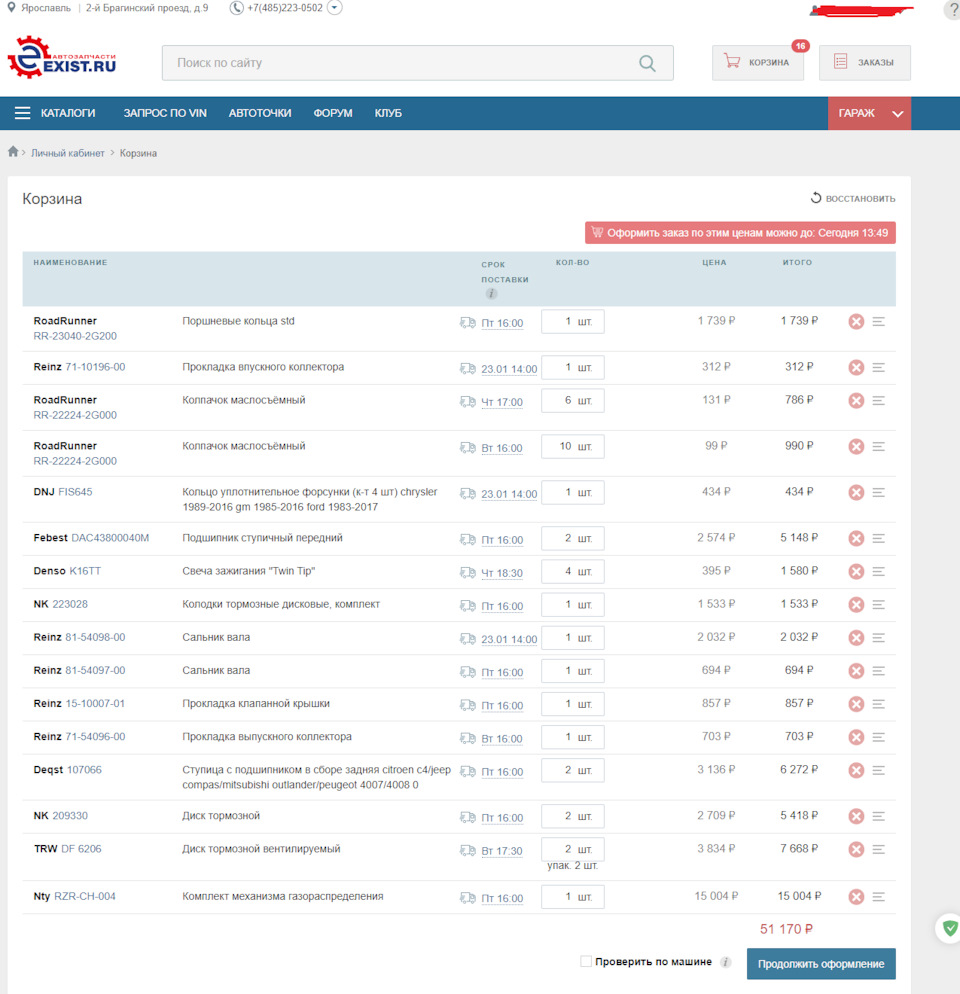The width and height of the screenshot is (960, 994).
Task: Click the Exist.ru logo
Action: (x=62, y=58)
